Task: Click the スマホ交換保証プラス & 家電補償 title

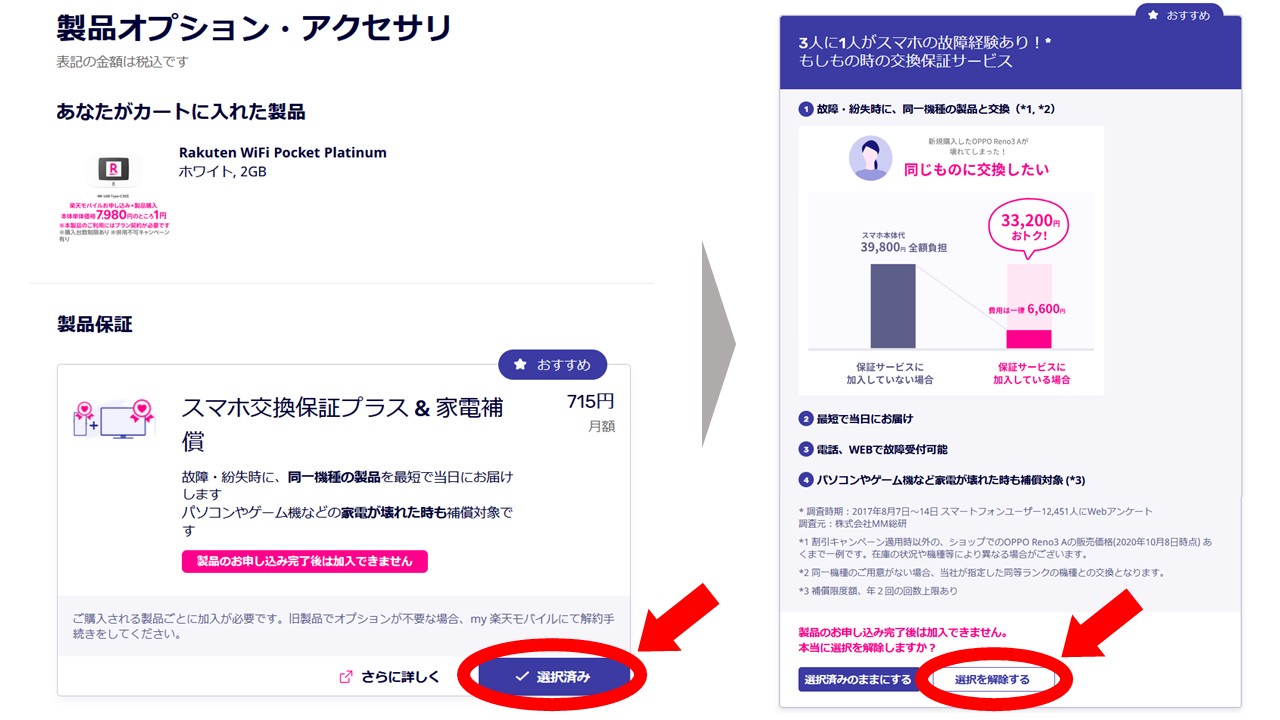Action: point(342,424)
